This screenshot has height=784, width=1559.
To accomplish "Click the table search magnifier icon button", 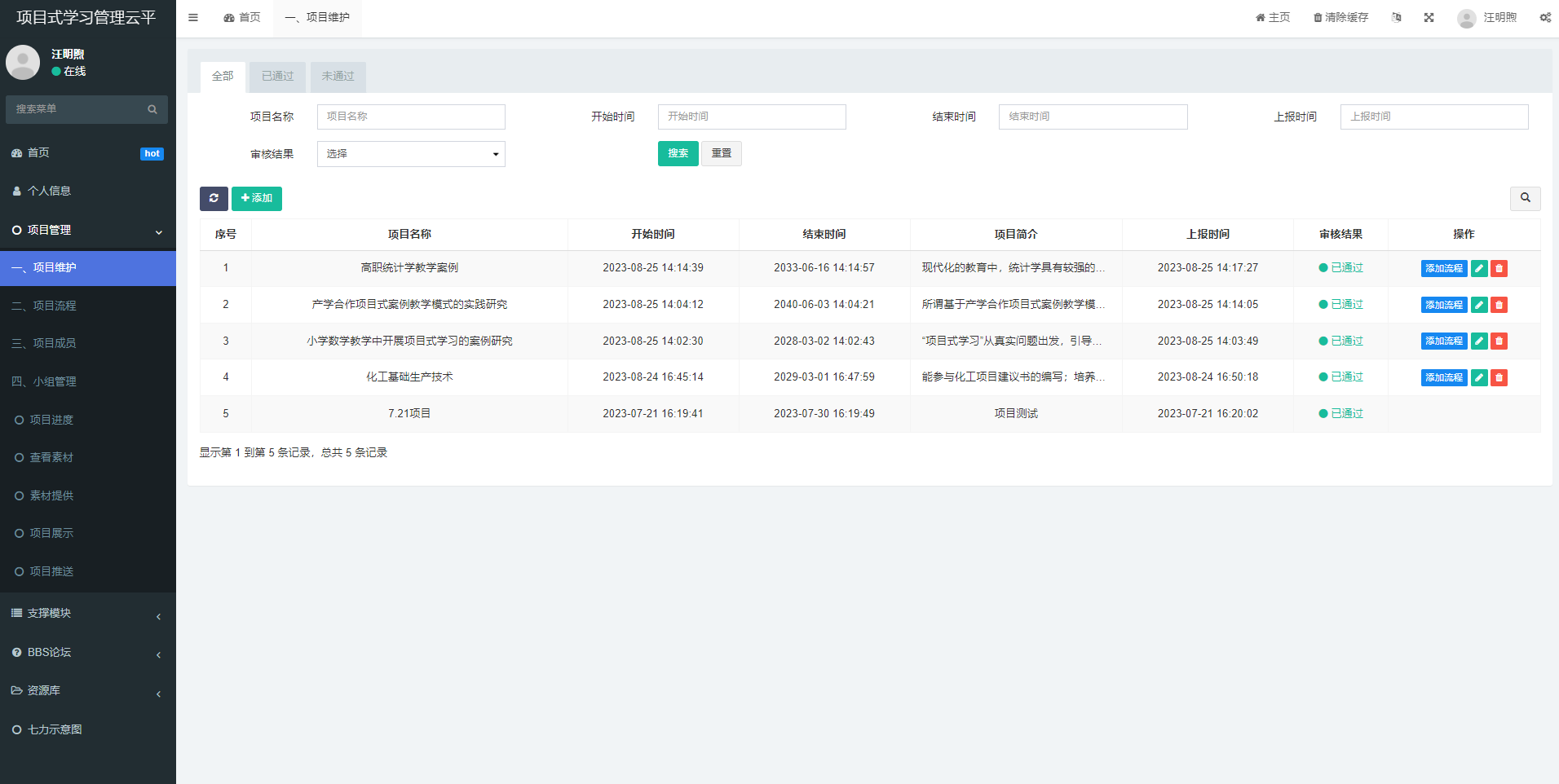I will (1525, 198).
